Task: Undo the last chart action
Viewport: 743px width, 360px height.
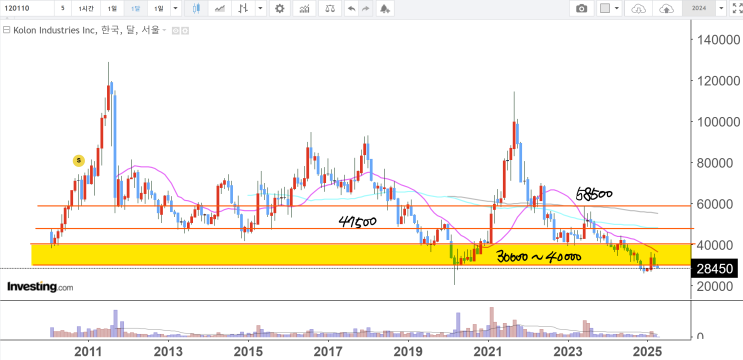Action: (x=351, y=9)
